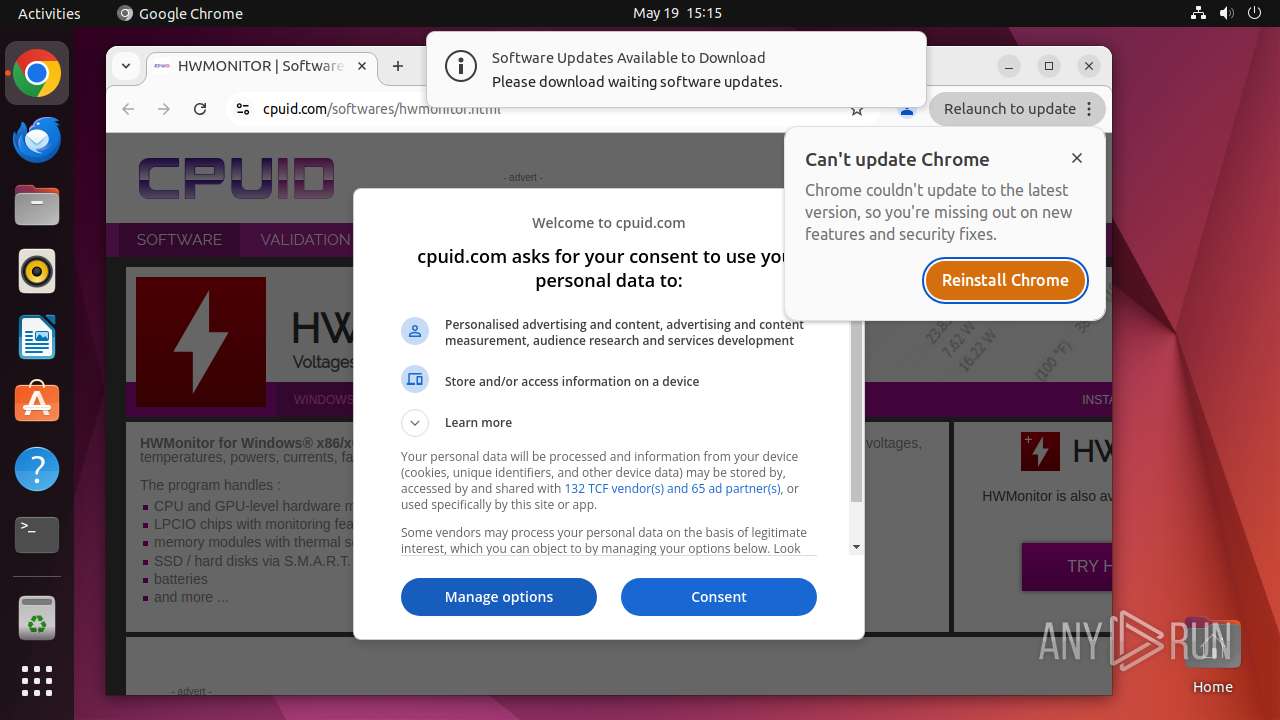Click the TRY H… purple button
This screenshot has height=720, width=1280.
(x=1066, y=566)
